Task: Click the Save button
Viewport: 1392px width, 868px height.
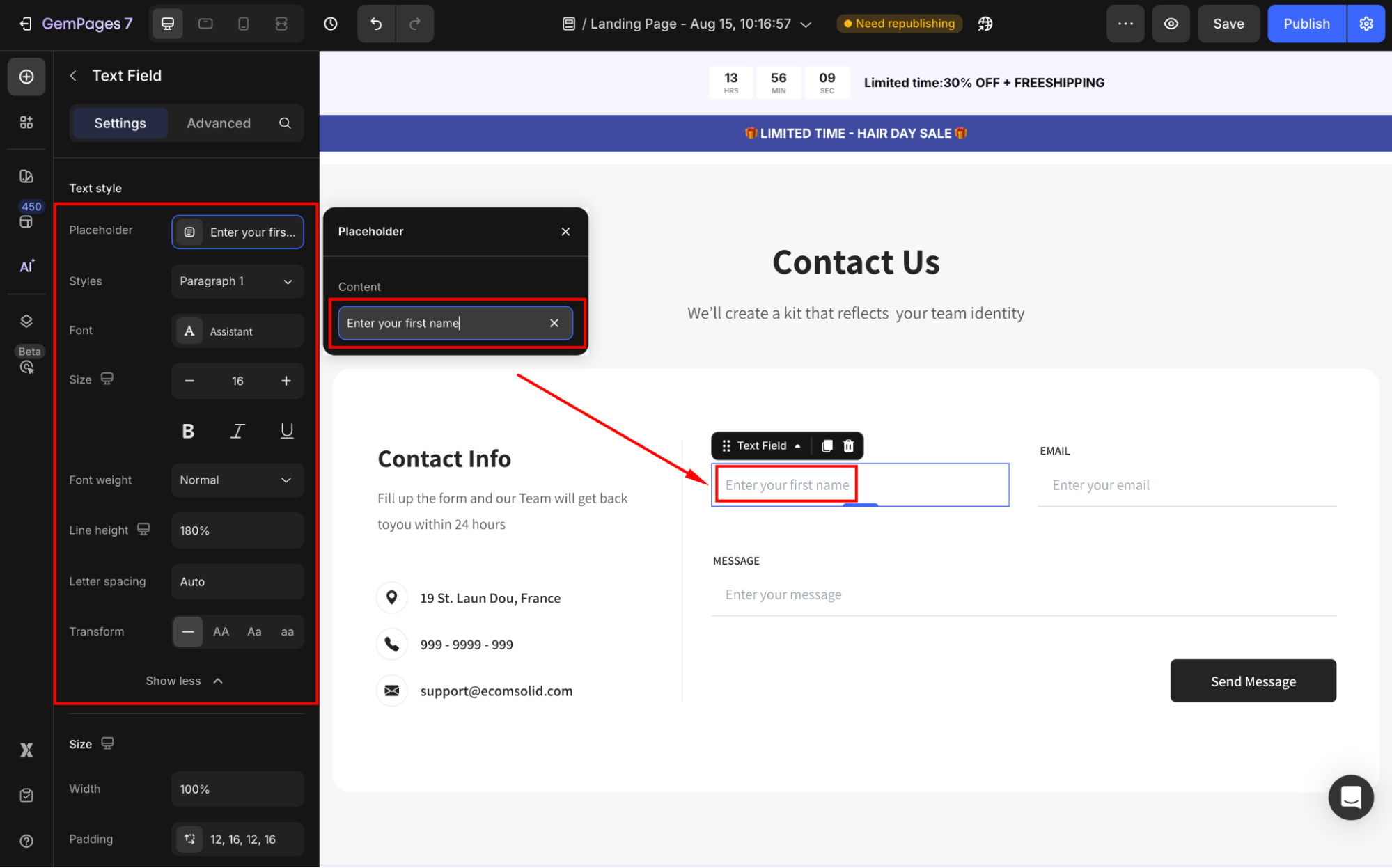Action: (1228, 24)
